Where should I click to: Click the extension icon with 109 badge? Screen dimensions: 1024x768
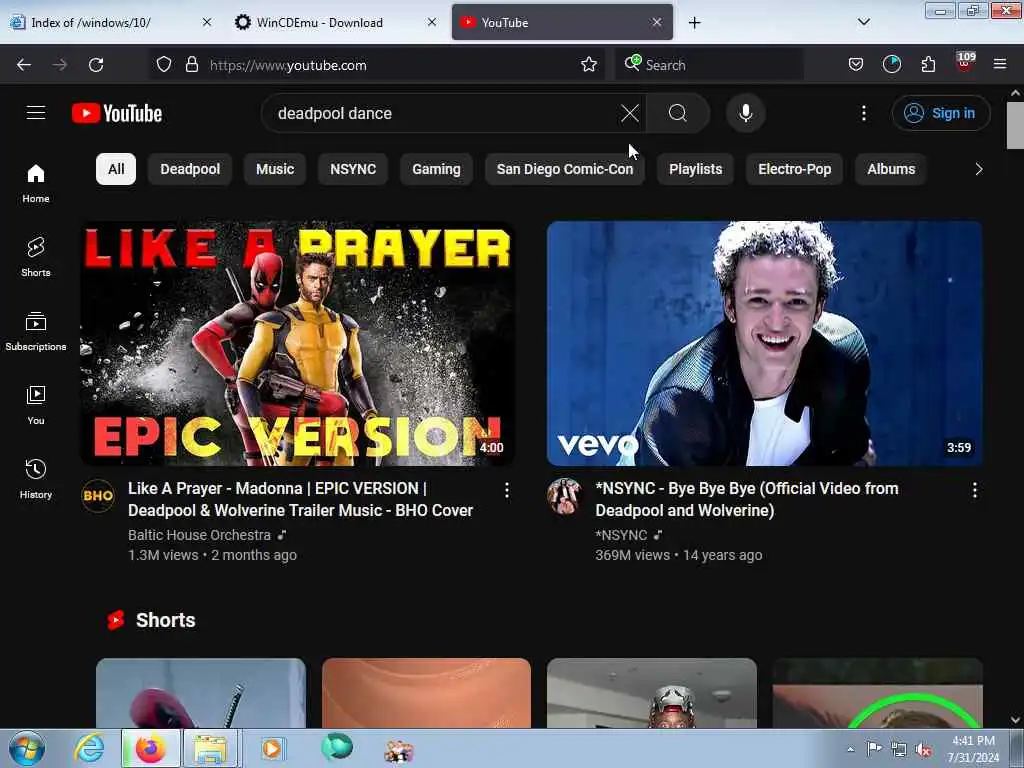(x=965, y=63)
